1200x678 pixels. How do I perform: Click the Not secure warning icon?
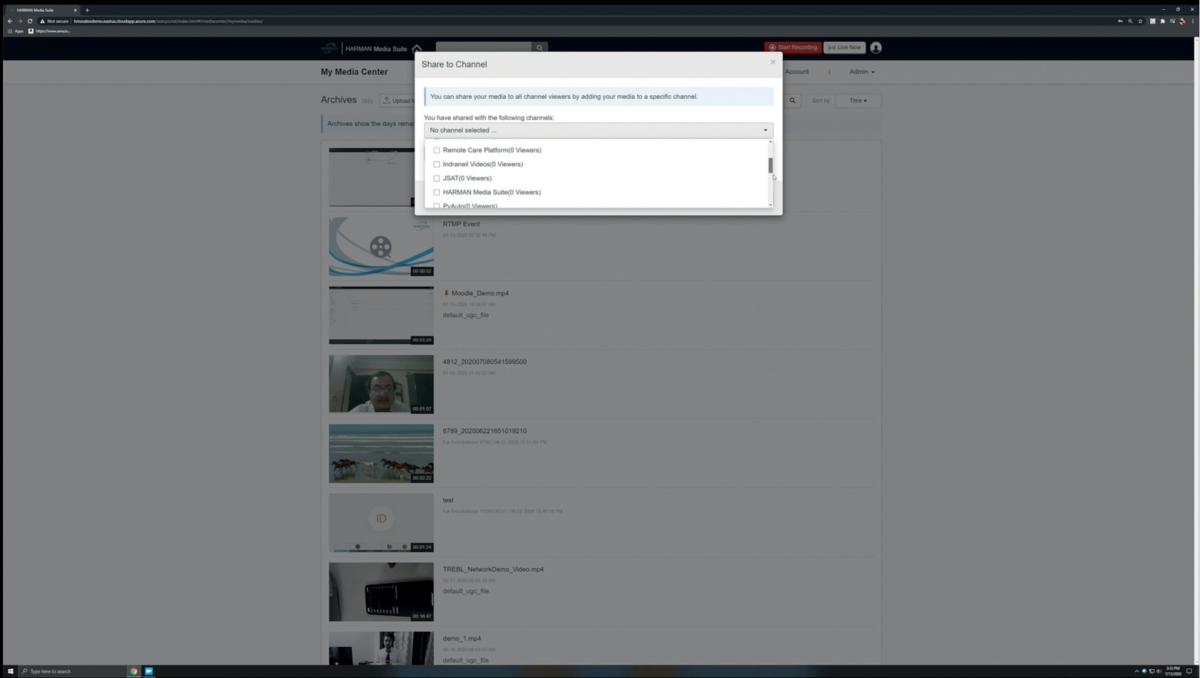(43, 21)
